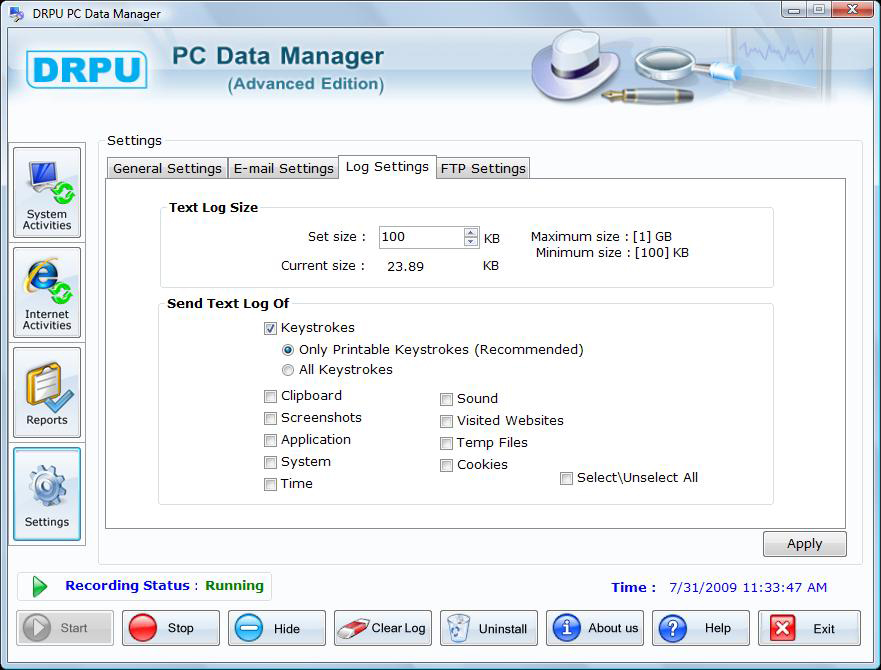Open the Internet Activities panel icon
The height and width of the screenshot is (670, 881).
point(47,293)
